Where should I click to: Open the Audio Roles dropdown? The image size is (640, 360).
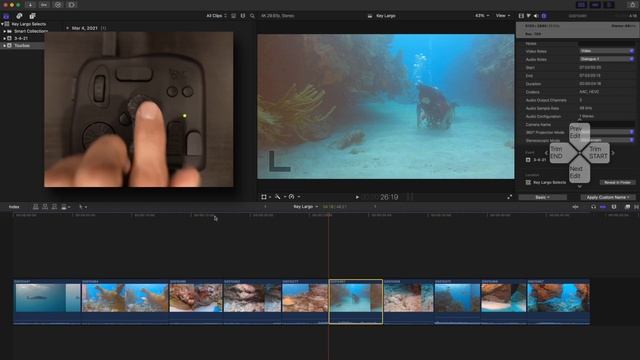[607, 59]
